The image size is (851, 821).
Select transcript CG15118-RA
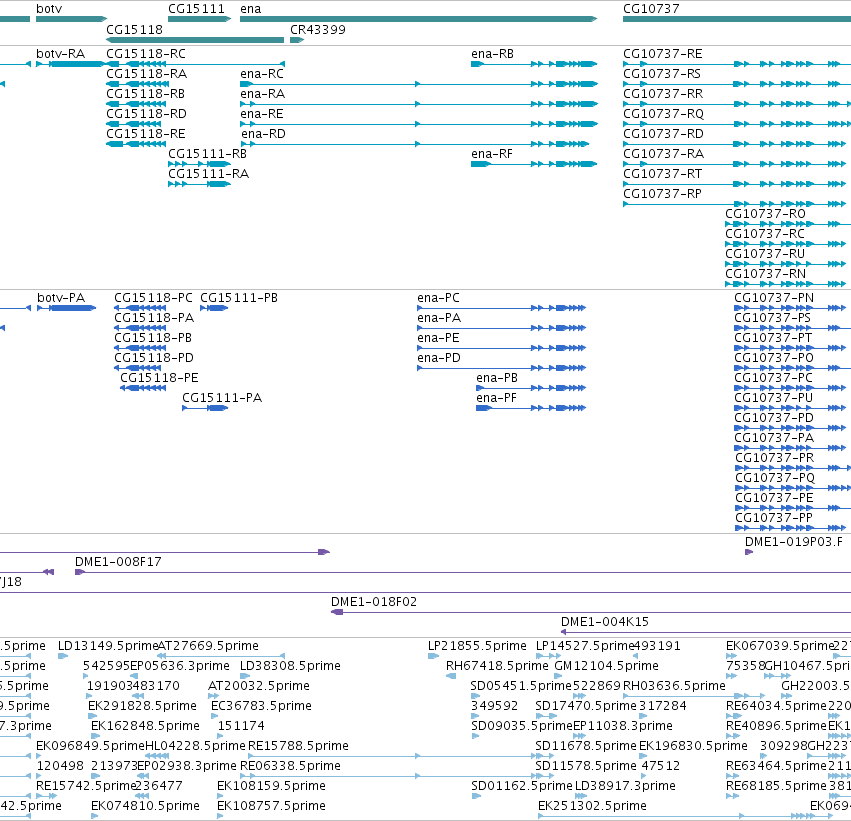(x=147, y=74)
